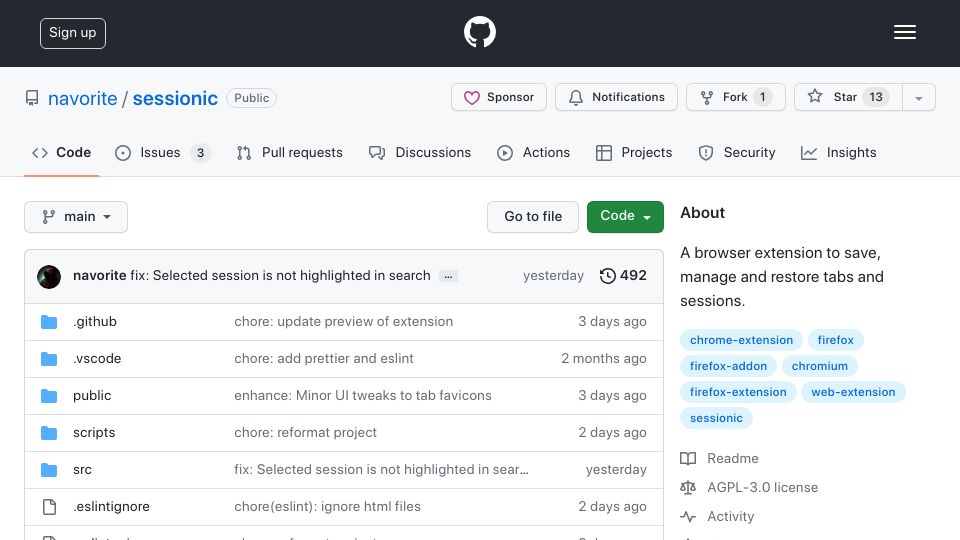Click the chromium topic tag
960x540 pixels.
(x=819, y=366)
